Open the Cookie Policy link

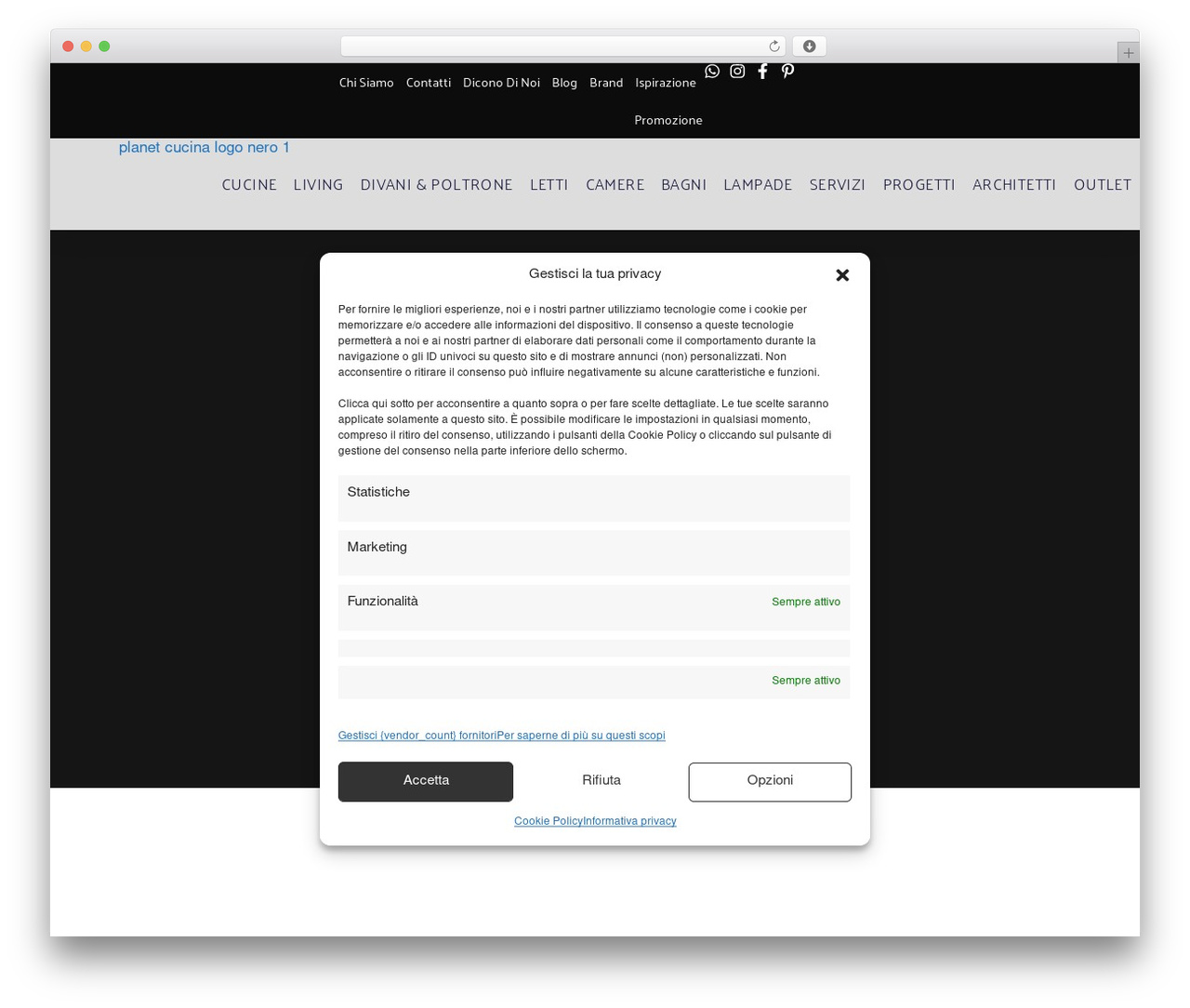pyautogui.click(x=549, y=821)
